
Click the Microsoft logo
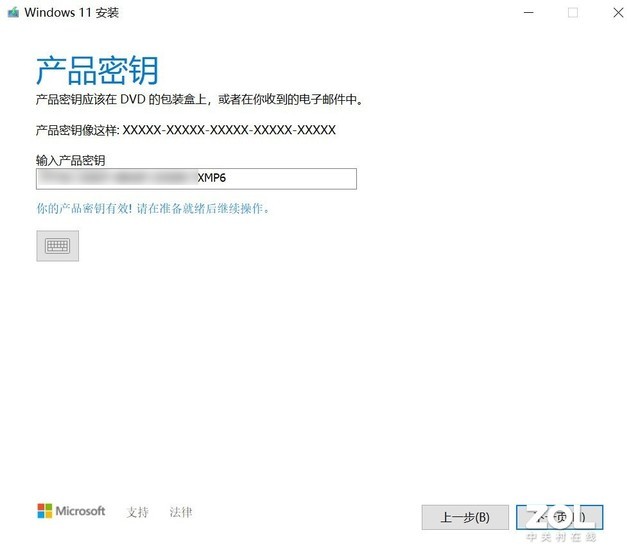point(71,511)
